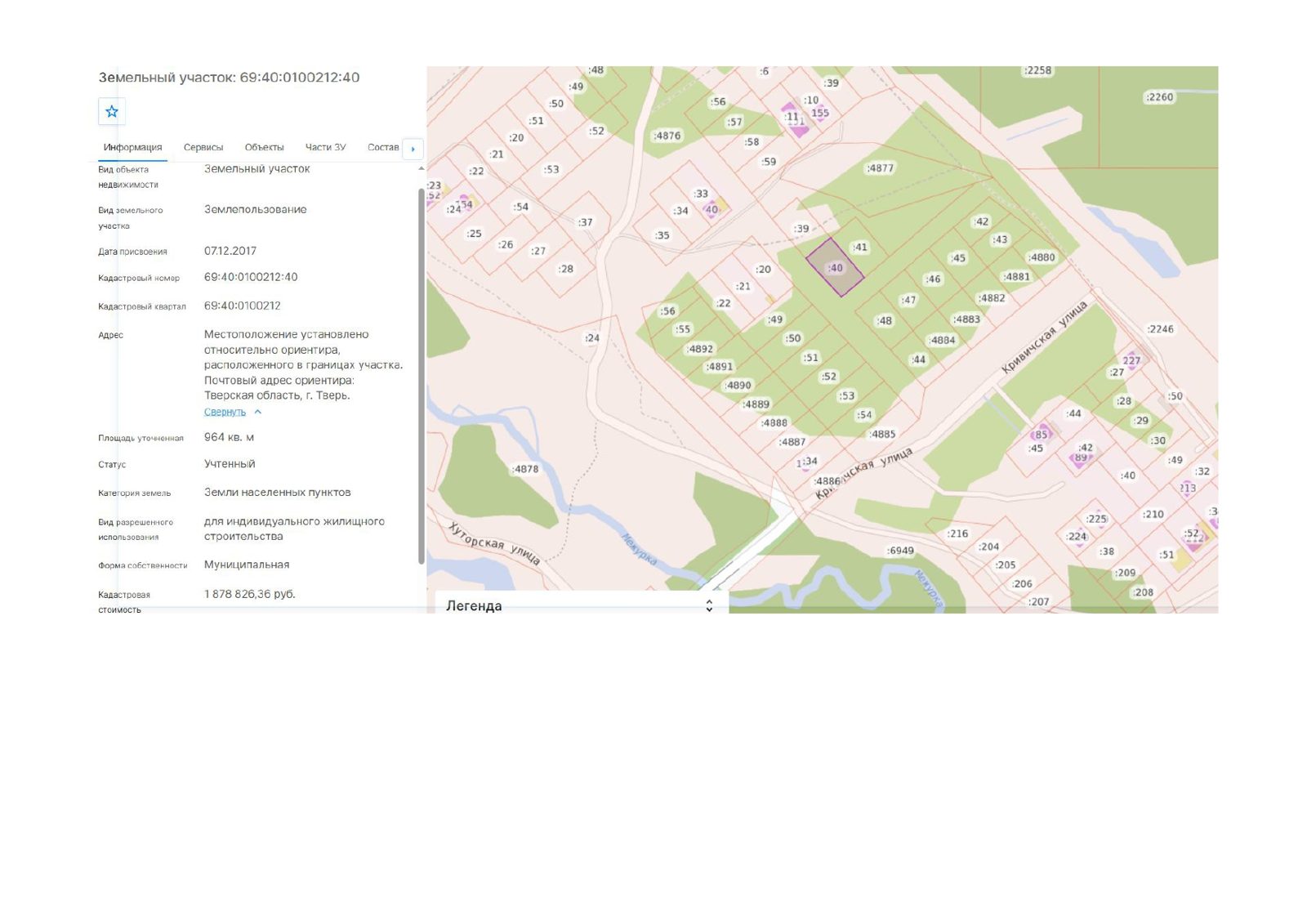
Task: Click the date value 07.12.2017
Action: click(230, 251)
